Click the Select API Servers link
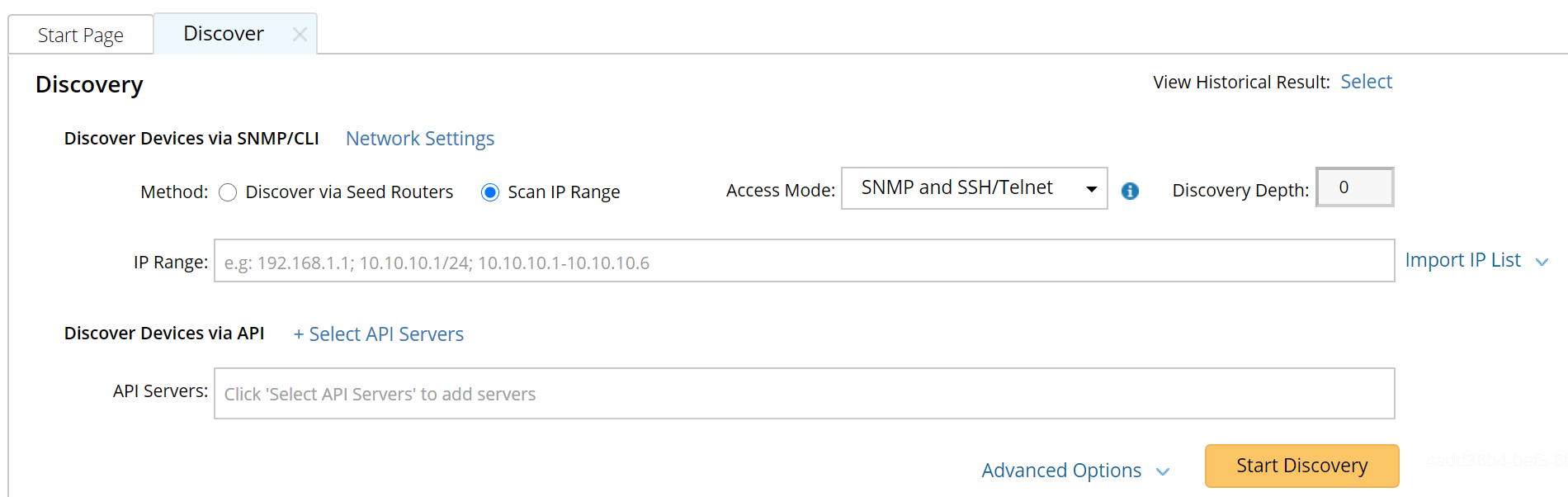The image size is (1568, 497). coord(386,334)
